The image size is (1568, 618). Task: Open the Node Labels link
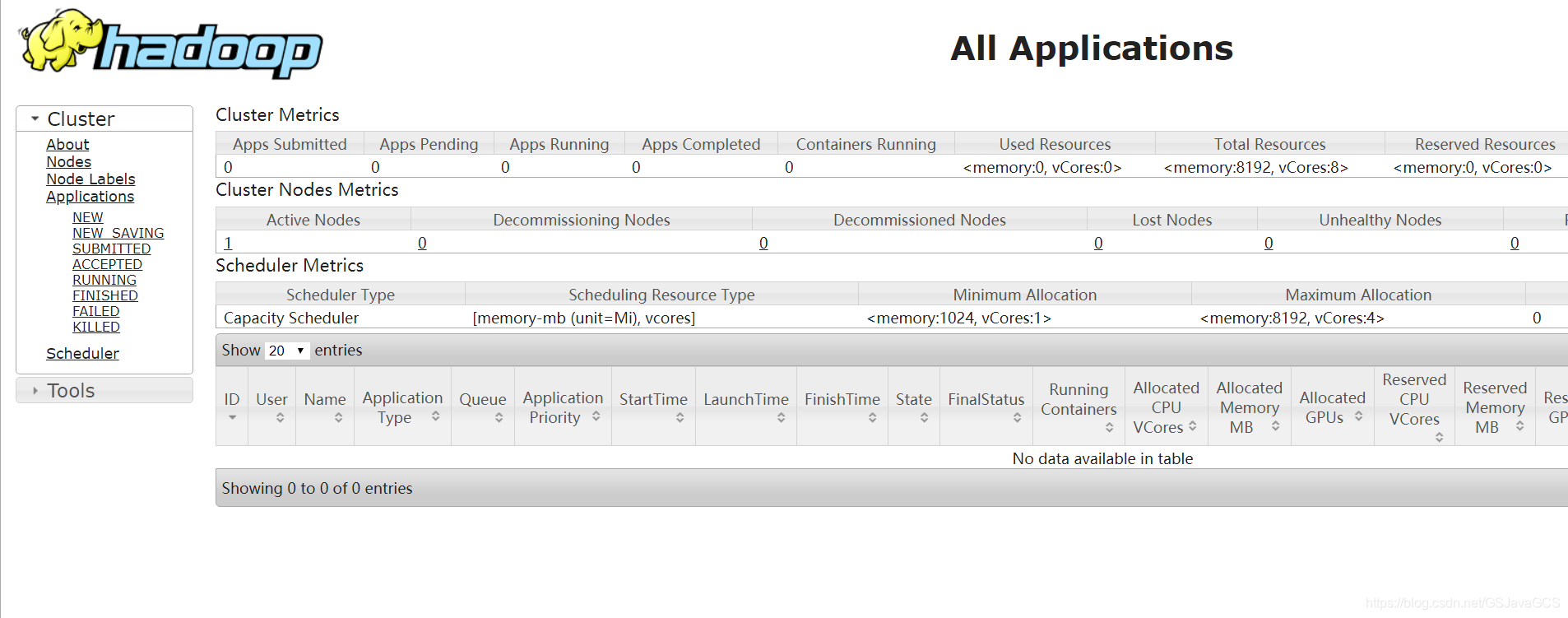90,179
